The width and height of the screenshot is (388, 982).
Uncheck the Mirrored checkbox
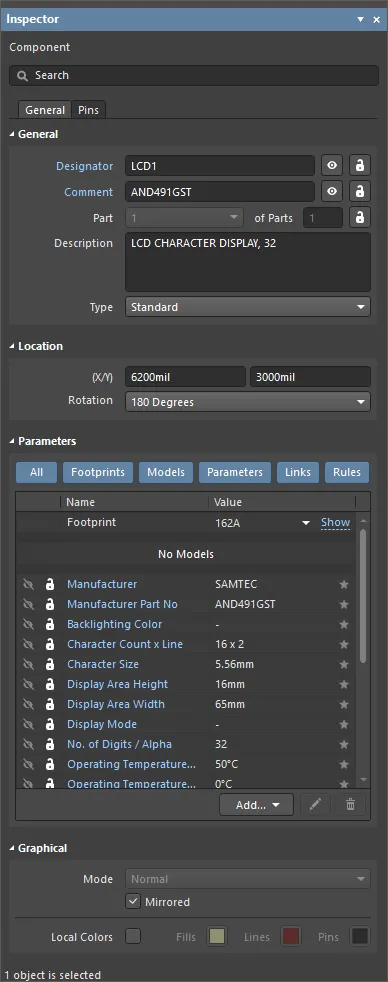pos(133,902)
